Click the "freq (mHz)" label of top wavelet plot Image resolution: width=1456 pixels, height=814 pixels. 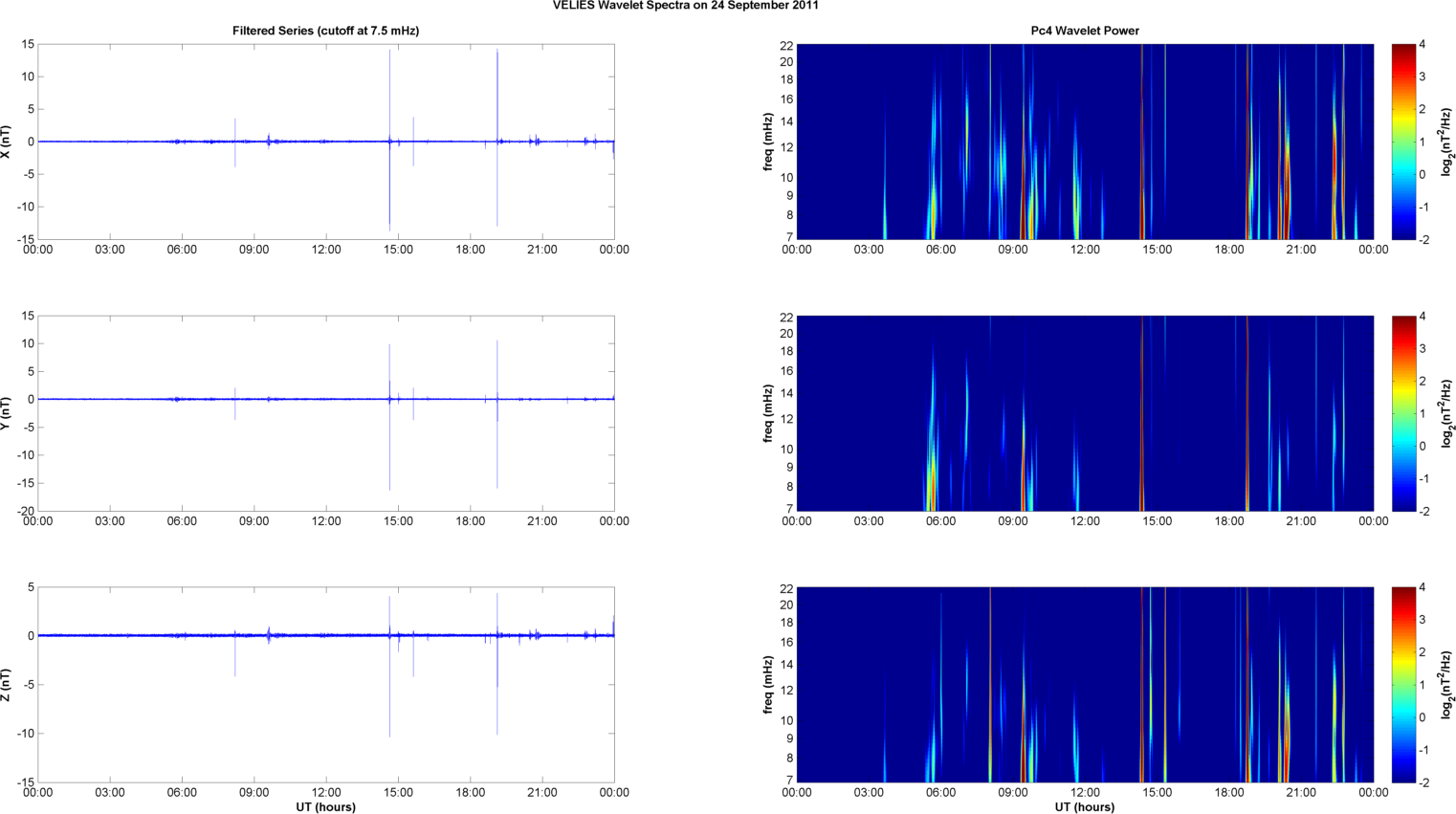point(767,142)
